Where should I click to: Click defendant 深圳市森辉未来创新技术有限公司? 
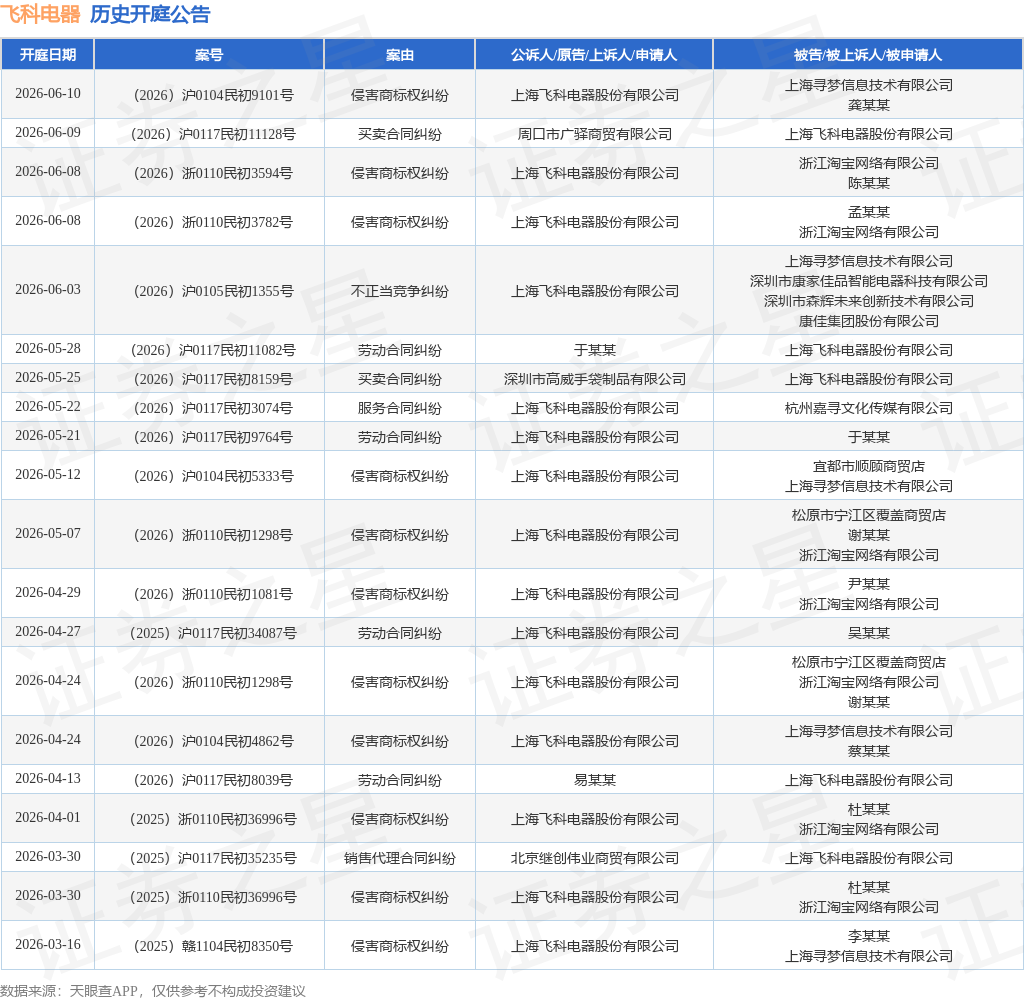pos(869,301)
